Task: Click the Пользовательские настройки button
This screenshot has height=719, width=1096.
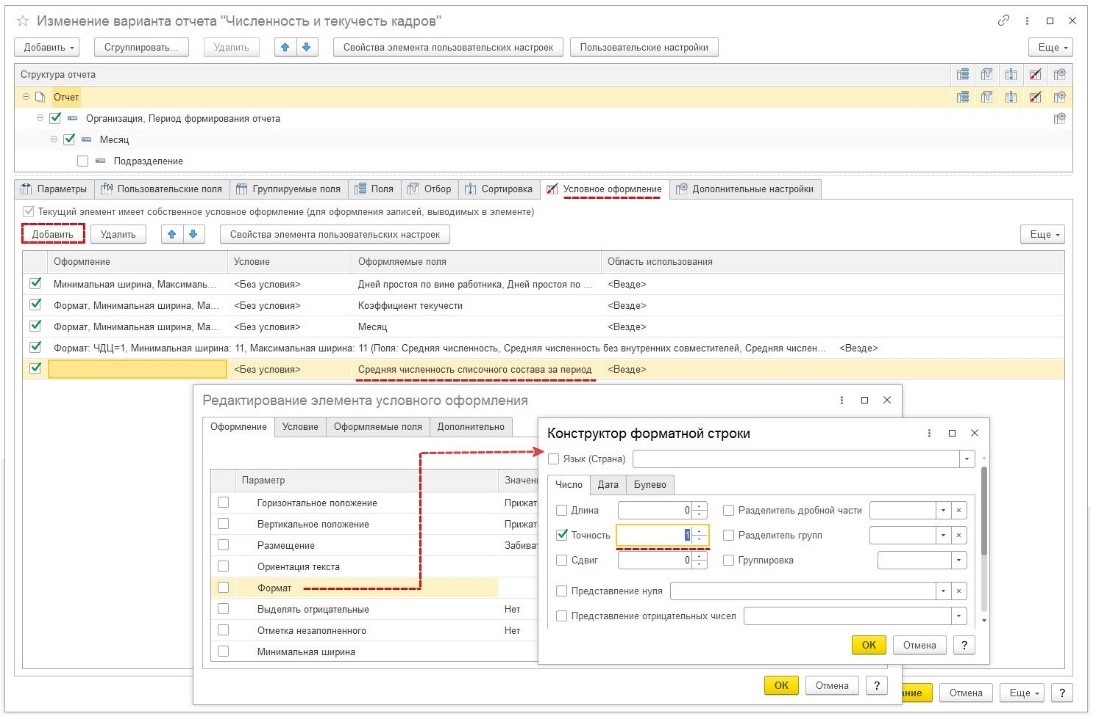Action: (x=643, y=47)
